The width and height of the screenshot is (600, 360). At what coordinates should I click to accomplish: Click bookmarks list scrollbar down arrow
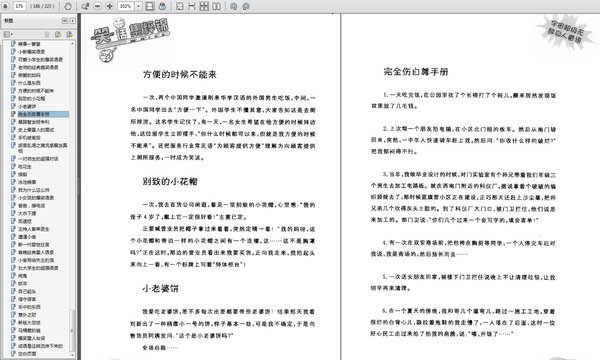point(72,355)
